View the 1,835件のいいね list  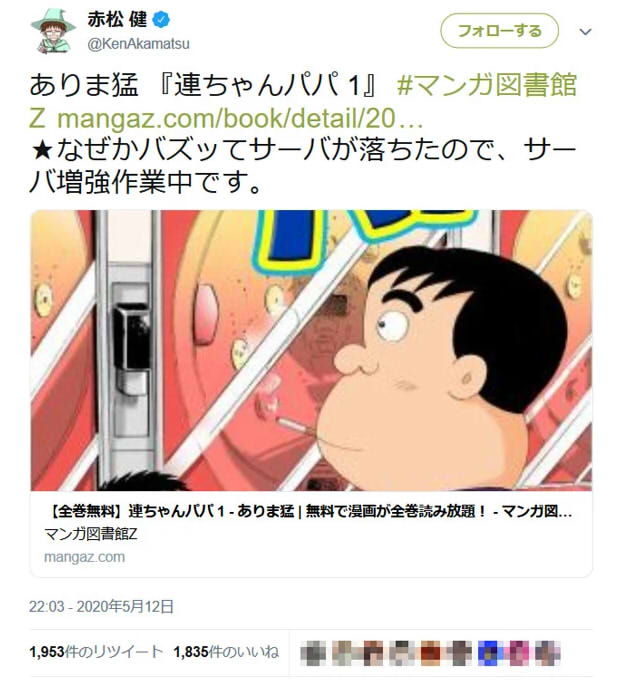(226, 652)
